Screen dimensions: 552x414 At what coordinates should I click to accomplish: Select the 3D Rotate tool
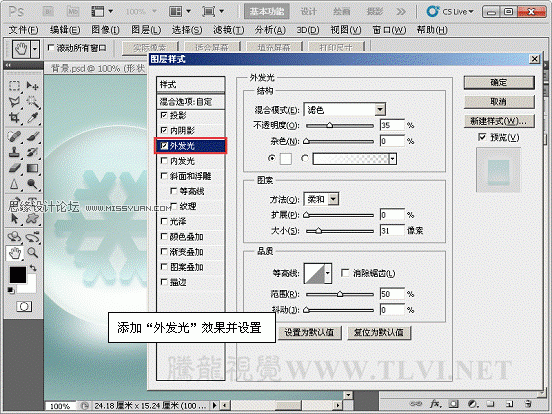point(14,237)
